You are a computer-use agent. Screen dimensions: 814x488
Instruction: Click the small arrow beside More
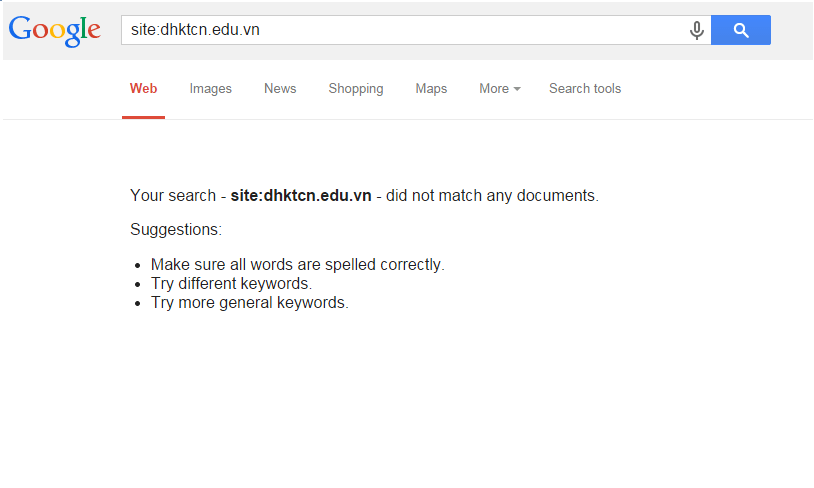(x=517, y=89)
